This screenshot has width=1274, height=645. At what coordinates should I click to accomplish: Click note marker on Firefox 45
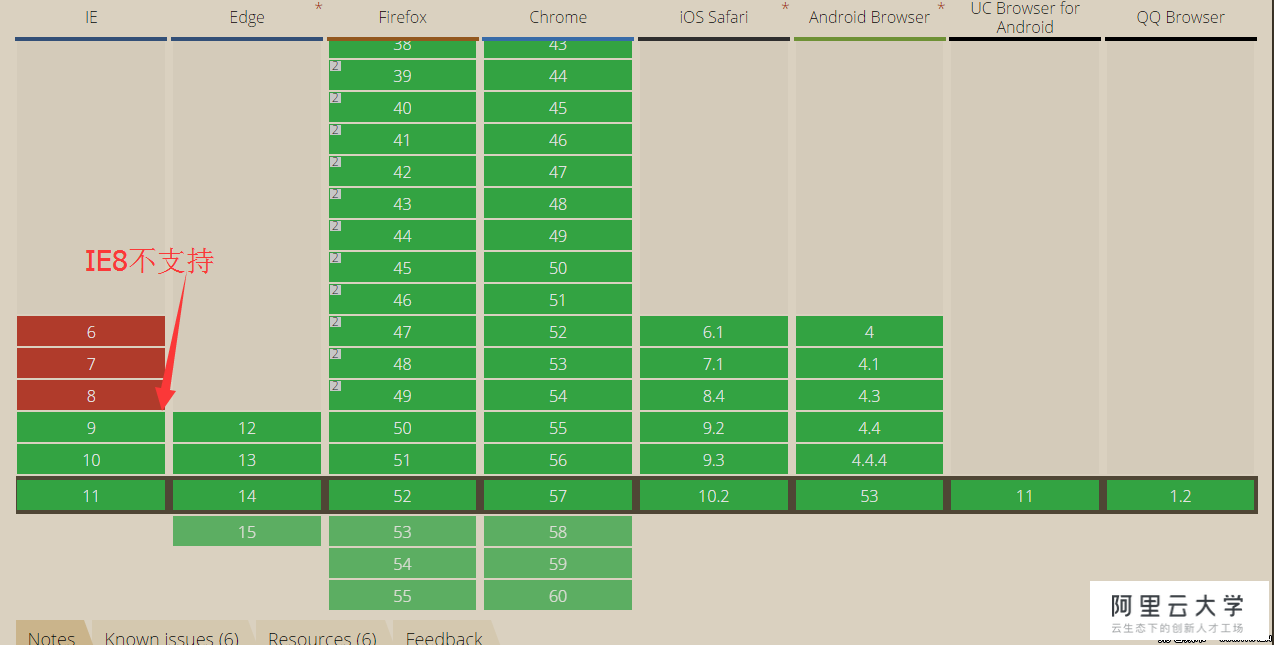[x=335, y=258]
